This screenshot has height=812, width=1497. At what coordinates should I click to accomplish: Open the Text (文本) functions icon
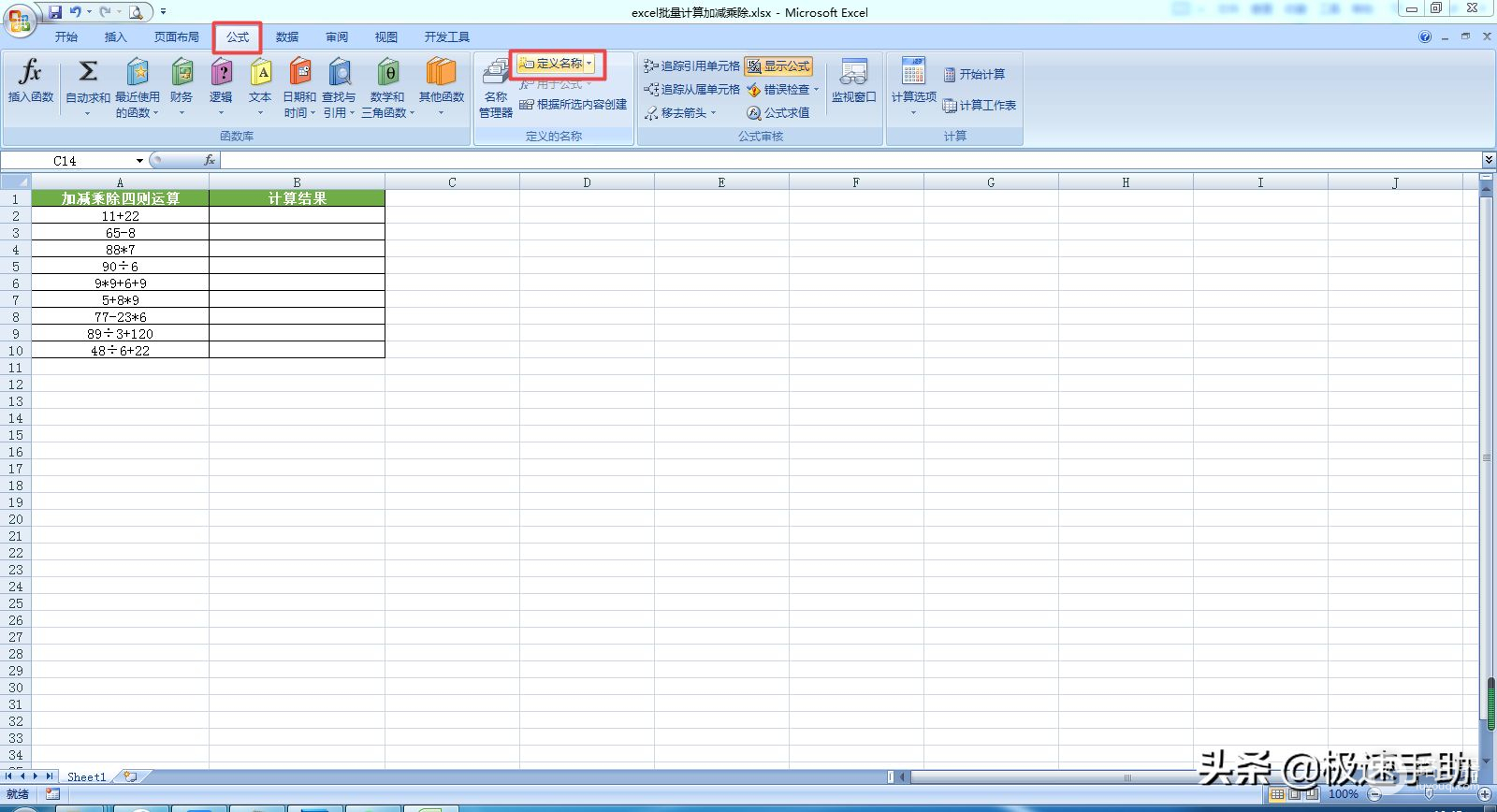(x=260, y=73)
